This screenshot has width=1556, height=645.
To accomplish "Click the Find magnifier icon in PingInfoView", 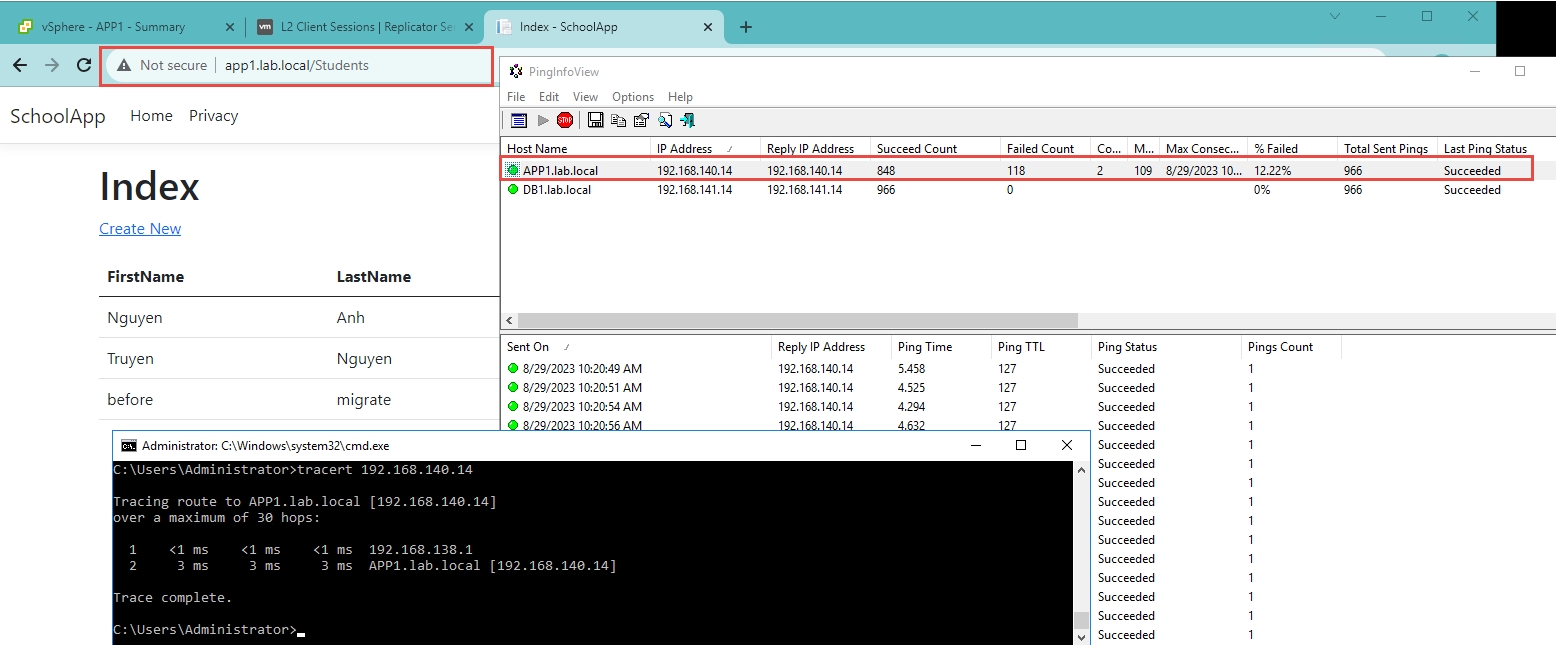I will pyautogui.click(x=664, y=120).
